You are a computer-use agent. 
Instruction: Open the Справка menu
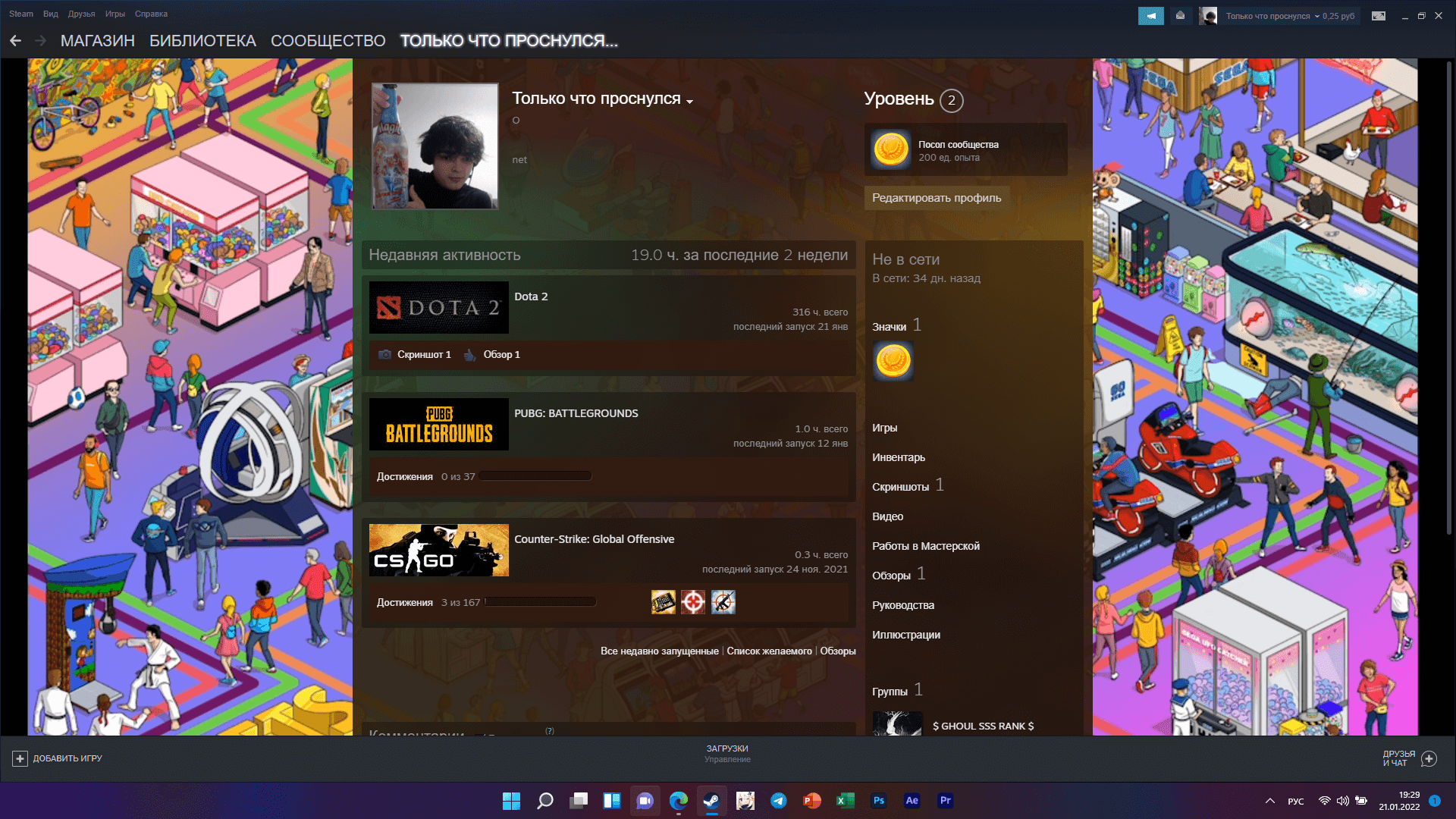151,14
